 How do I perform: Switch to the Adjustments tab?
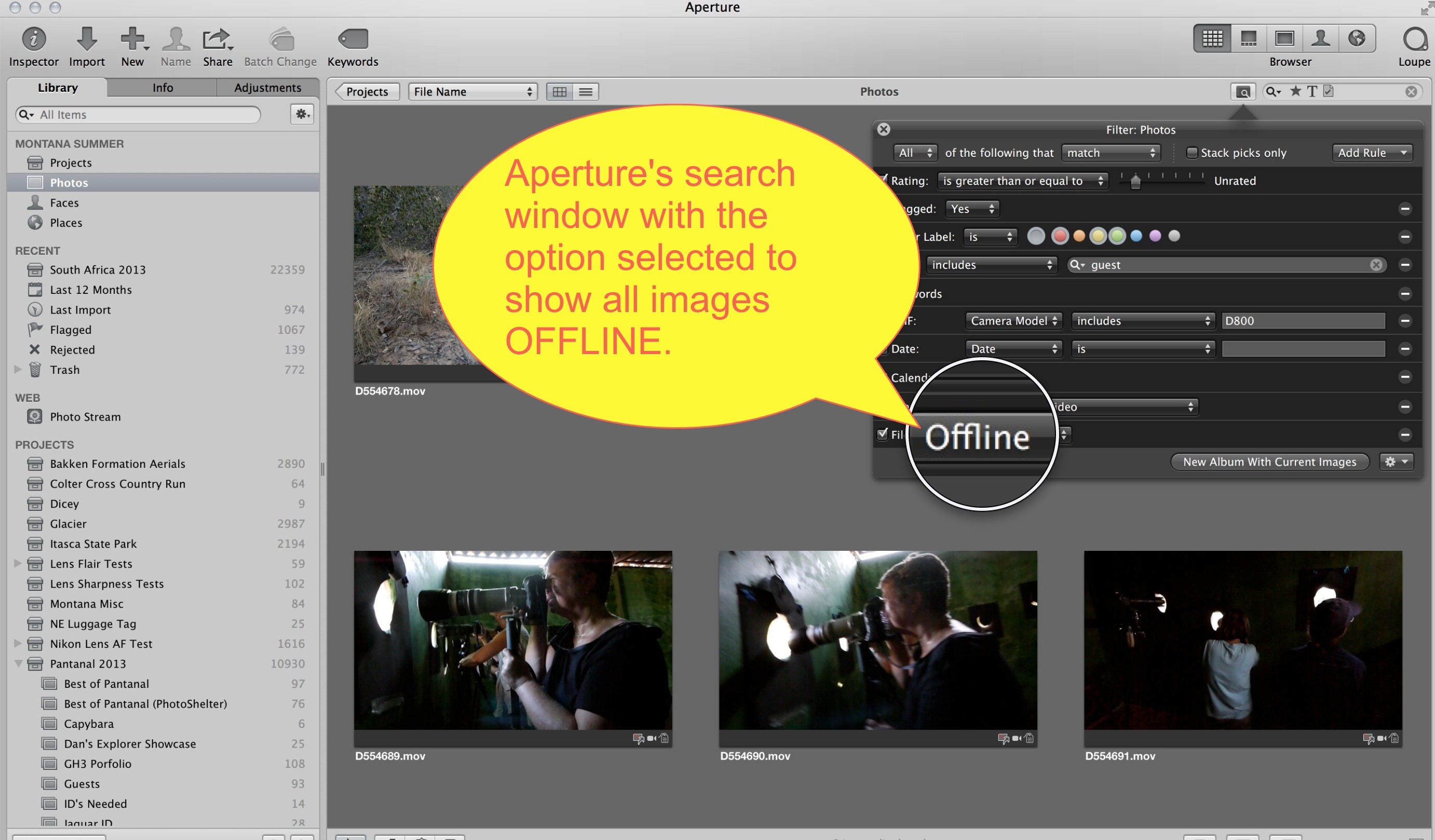pyautogui.click(x=268, y=88)
